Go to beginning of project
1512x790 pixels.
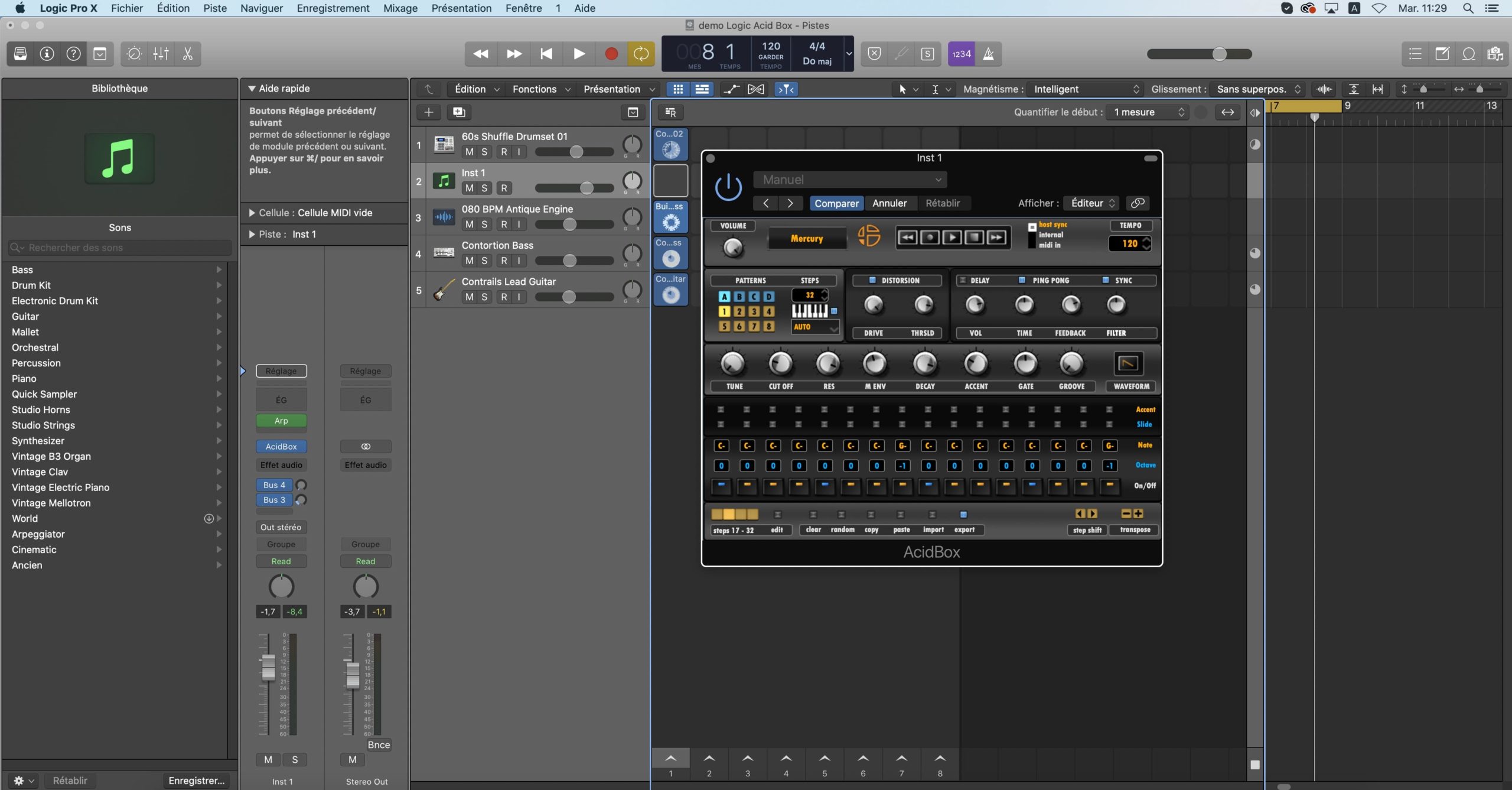point(546,54)
